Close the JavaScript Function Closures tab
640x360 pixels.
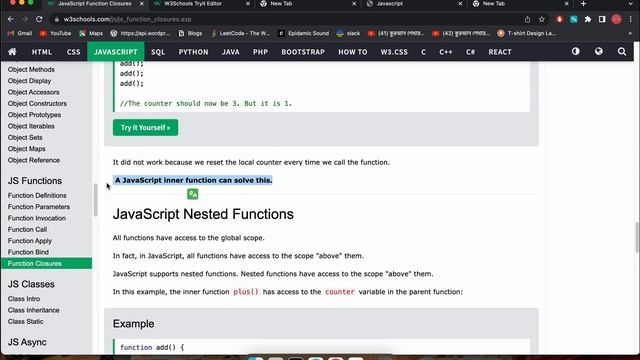(142, 4)
